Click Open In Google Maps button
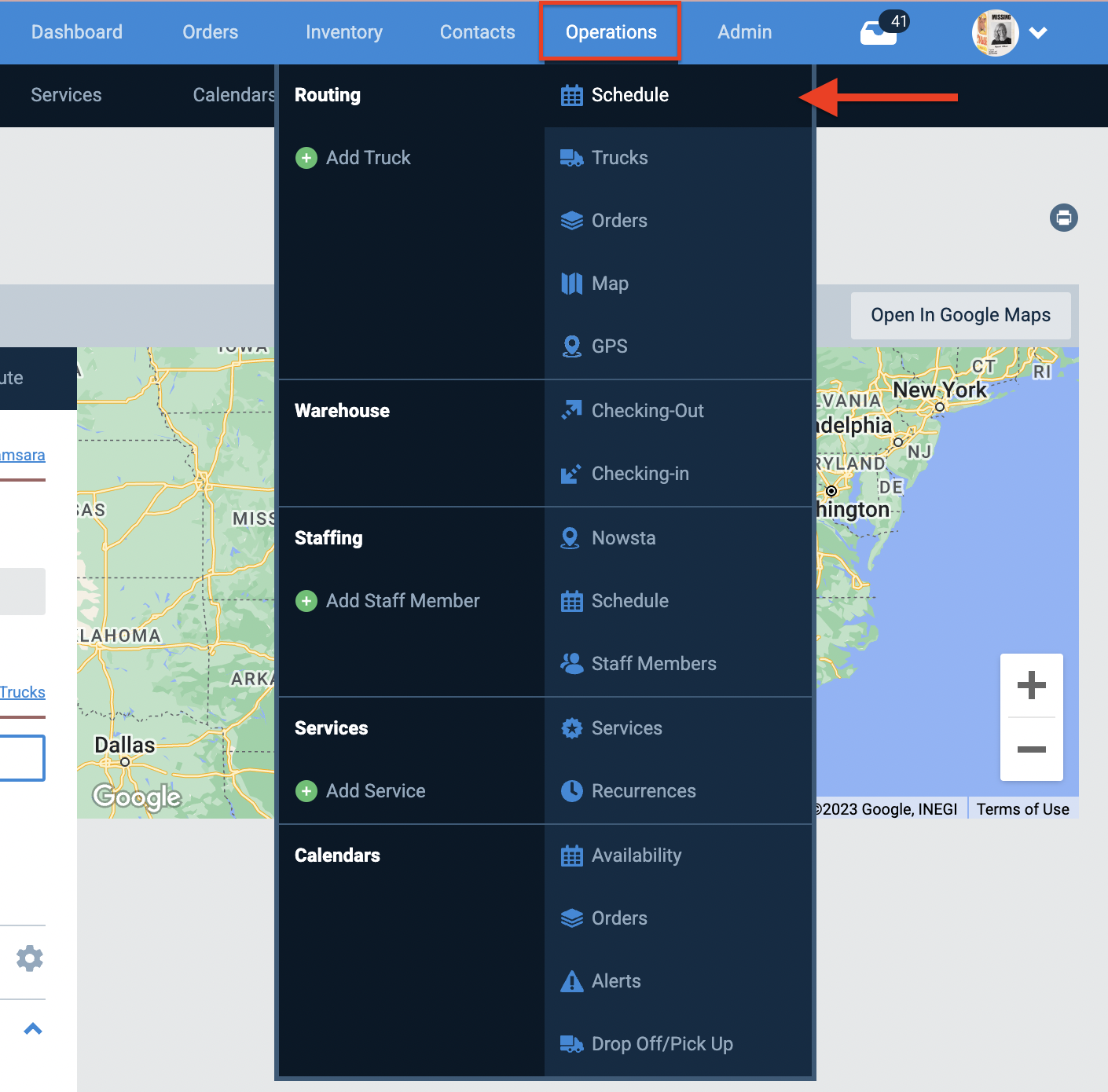 [961, 315]
